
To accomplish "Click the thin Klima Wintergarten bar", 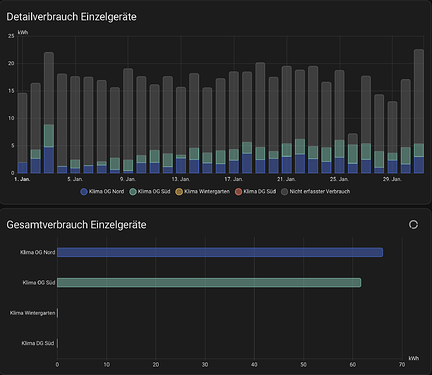I will [58, 313].
